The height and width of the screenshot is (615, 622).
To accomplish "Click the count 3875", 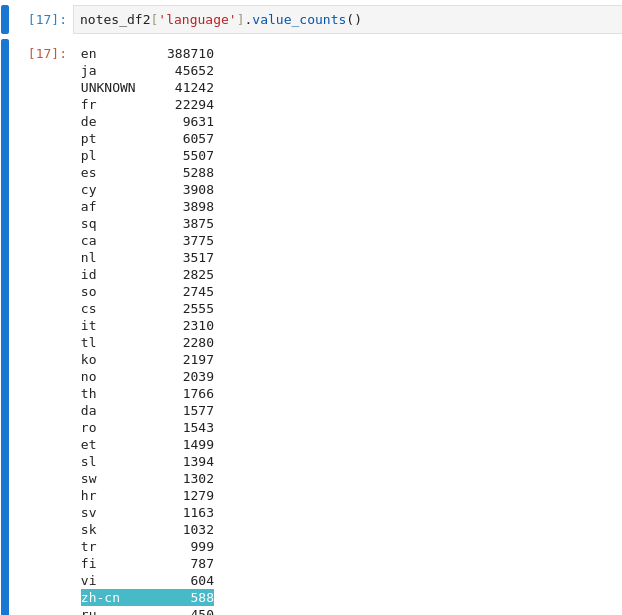I will (x=198, y=224).
